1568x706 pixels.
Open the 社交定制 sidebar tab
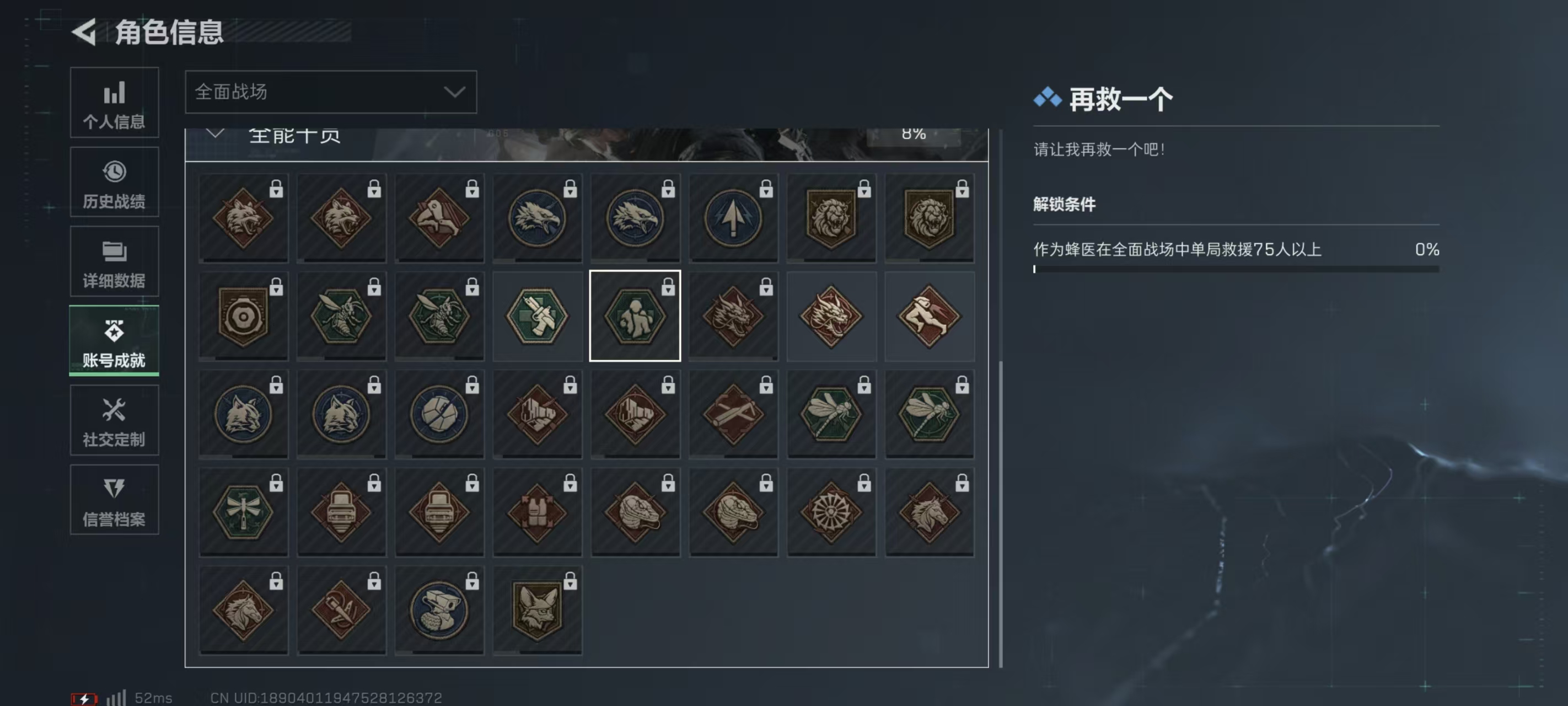click(115, 420)
